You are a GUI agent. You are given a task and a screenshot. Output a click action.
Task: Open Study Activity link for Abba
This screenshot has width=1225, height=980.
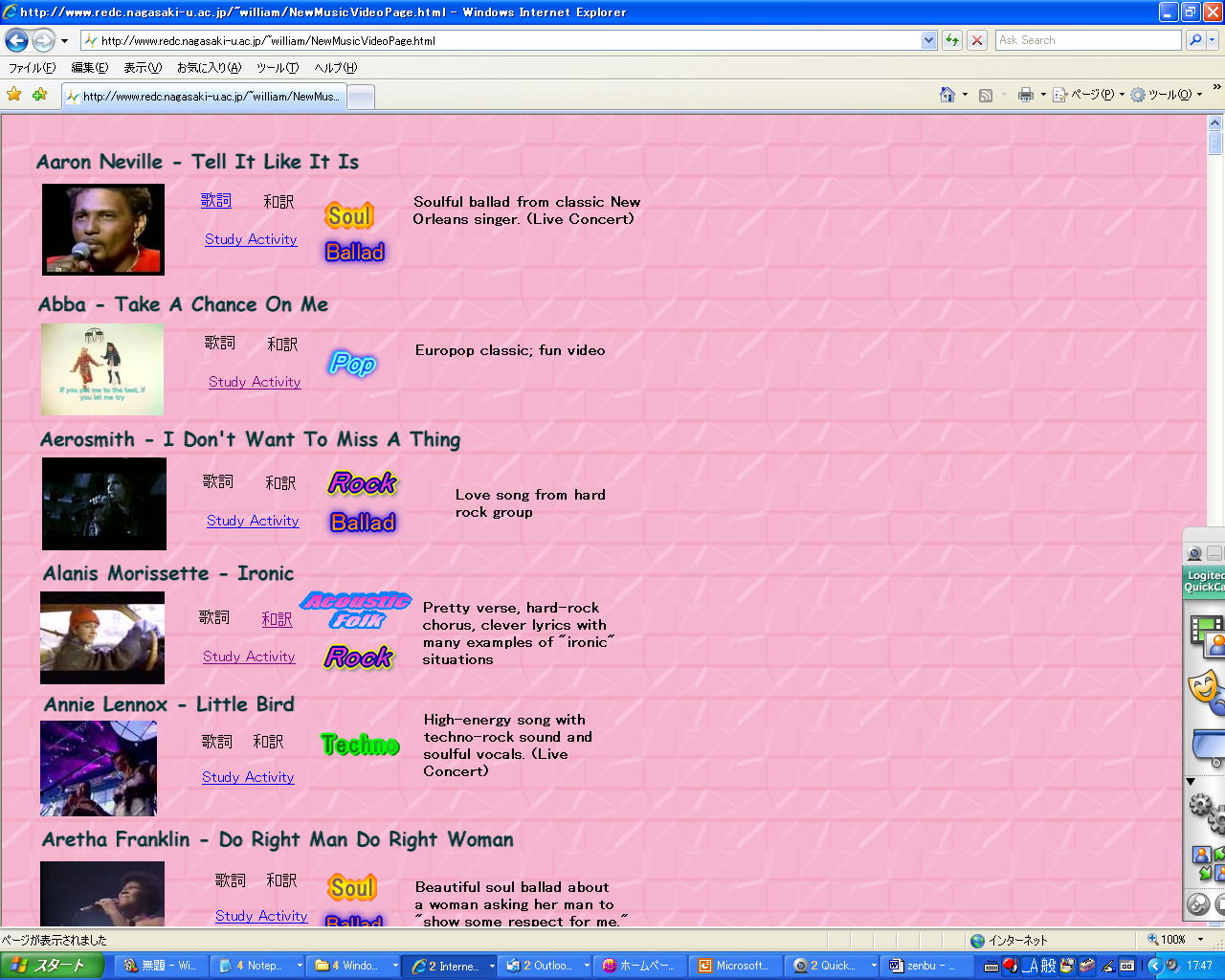pyautogui.click(x=255, y=382)
